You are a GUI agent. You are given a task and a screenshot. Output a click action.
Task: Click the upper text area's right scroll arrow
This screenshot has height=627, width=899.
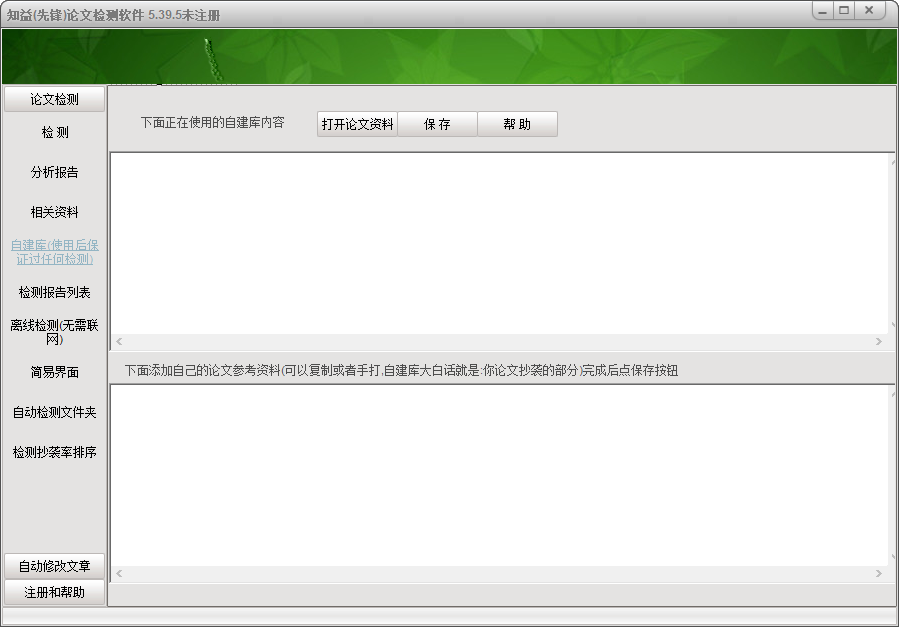click(879, 342)
